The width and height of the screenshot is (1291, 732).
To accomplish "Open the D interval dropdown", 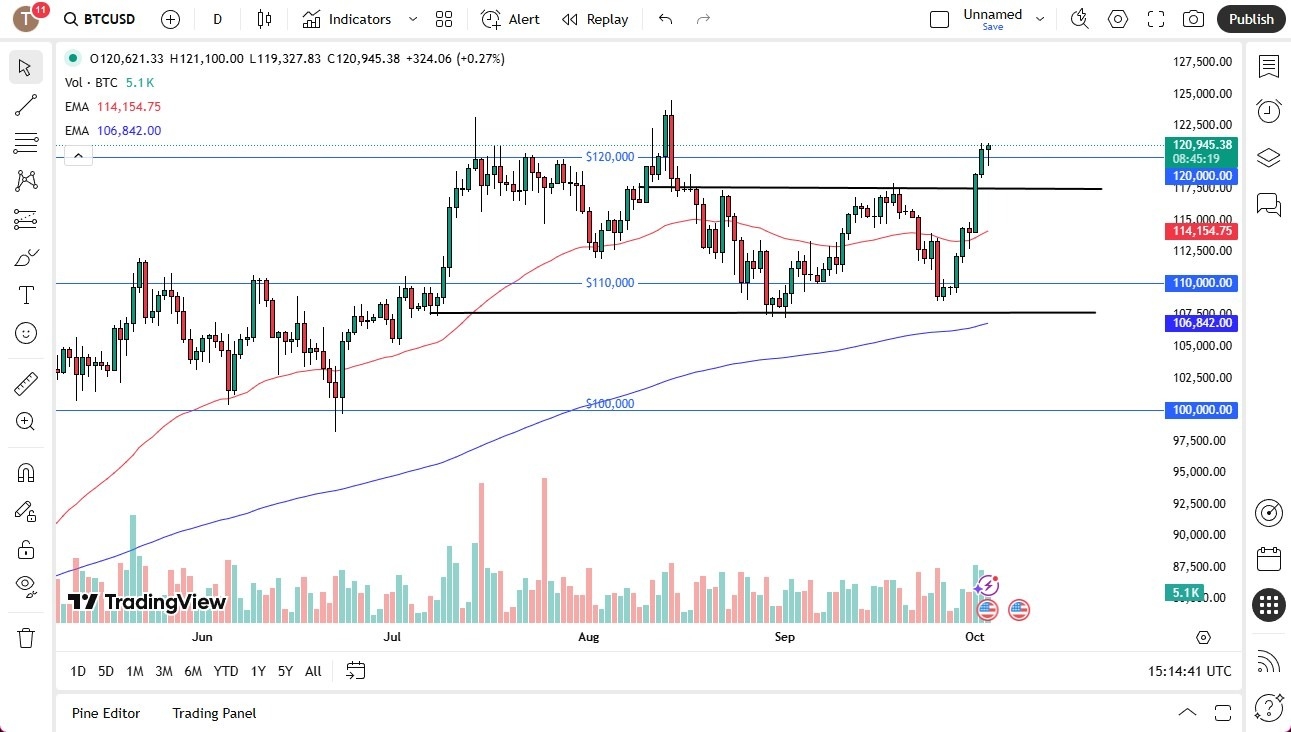I will tap(216, 19).
